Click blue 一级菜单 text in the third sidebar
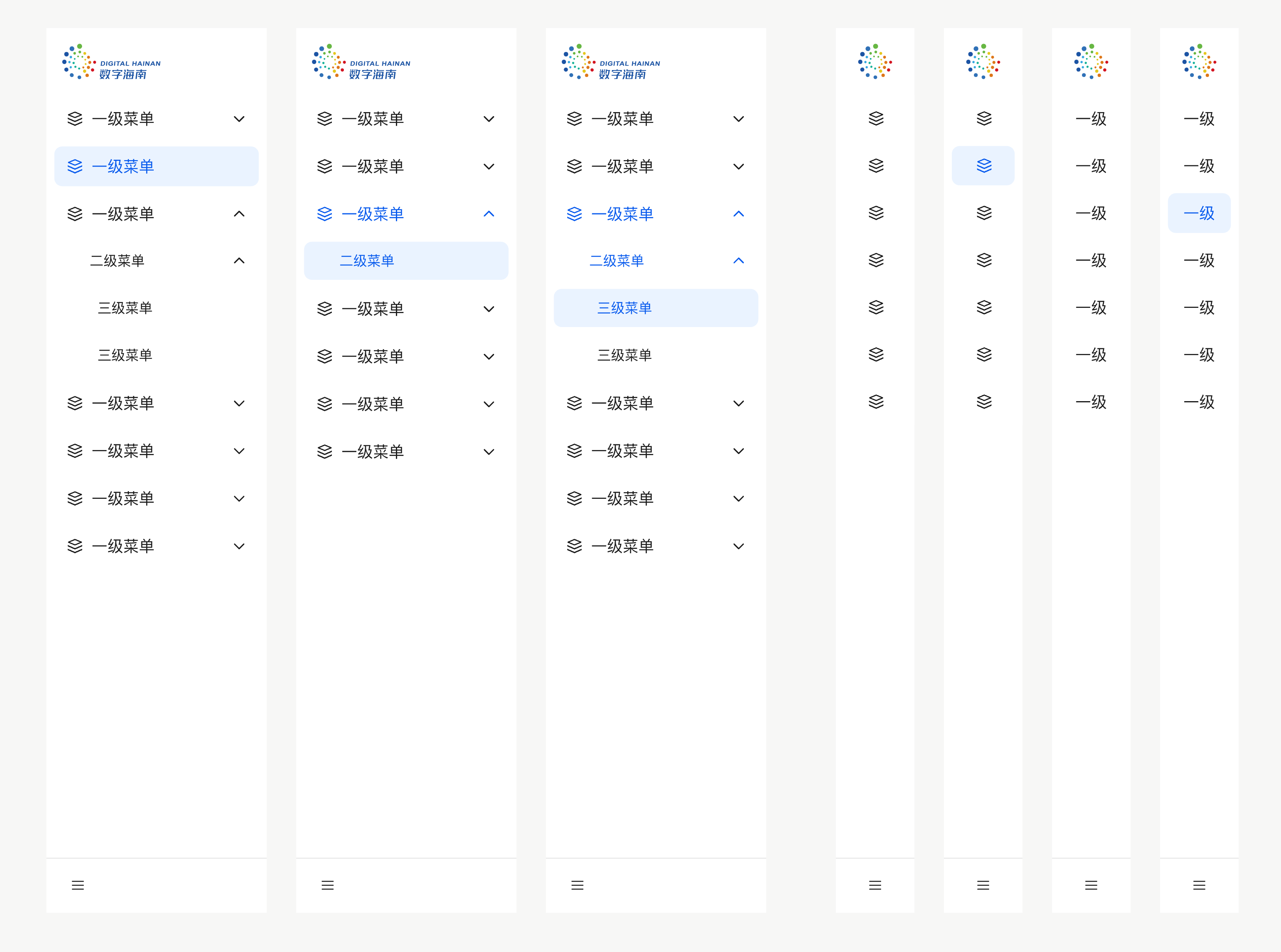This screenshot has width=1281, height=952. click(622, 214)
